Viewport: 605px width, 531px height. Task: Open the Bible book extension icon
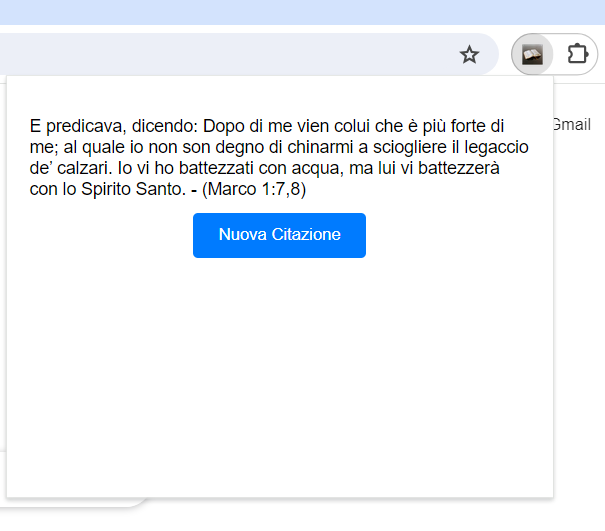coord(532,54)
